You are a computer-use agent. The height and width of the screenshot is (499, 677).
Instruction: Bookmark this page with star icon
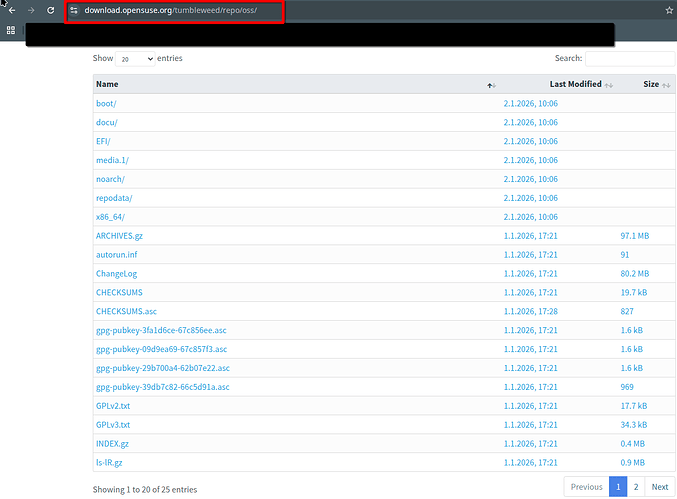668,10
